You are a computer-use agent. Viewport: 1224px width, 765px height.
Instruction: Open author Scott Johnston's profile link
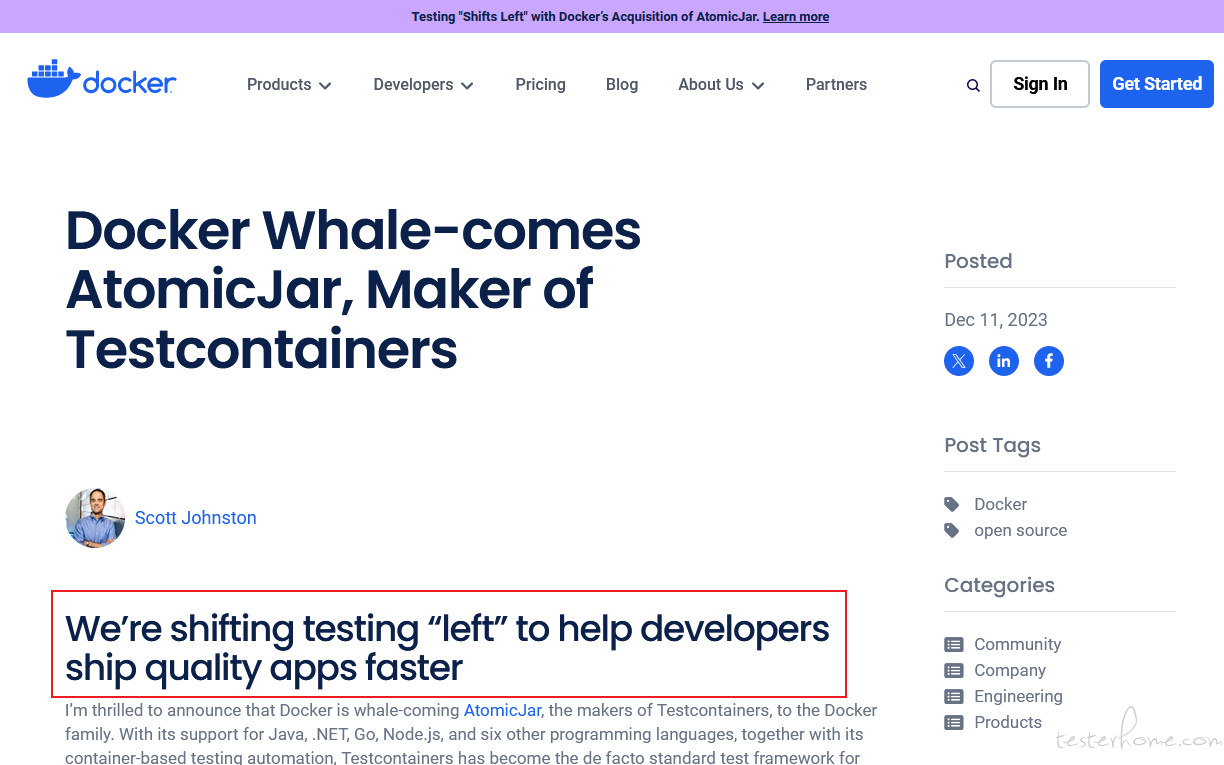196,518
